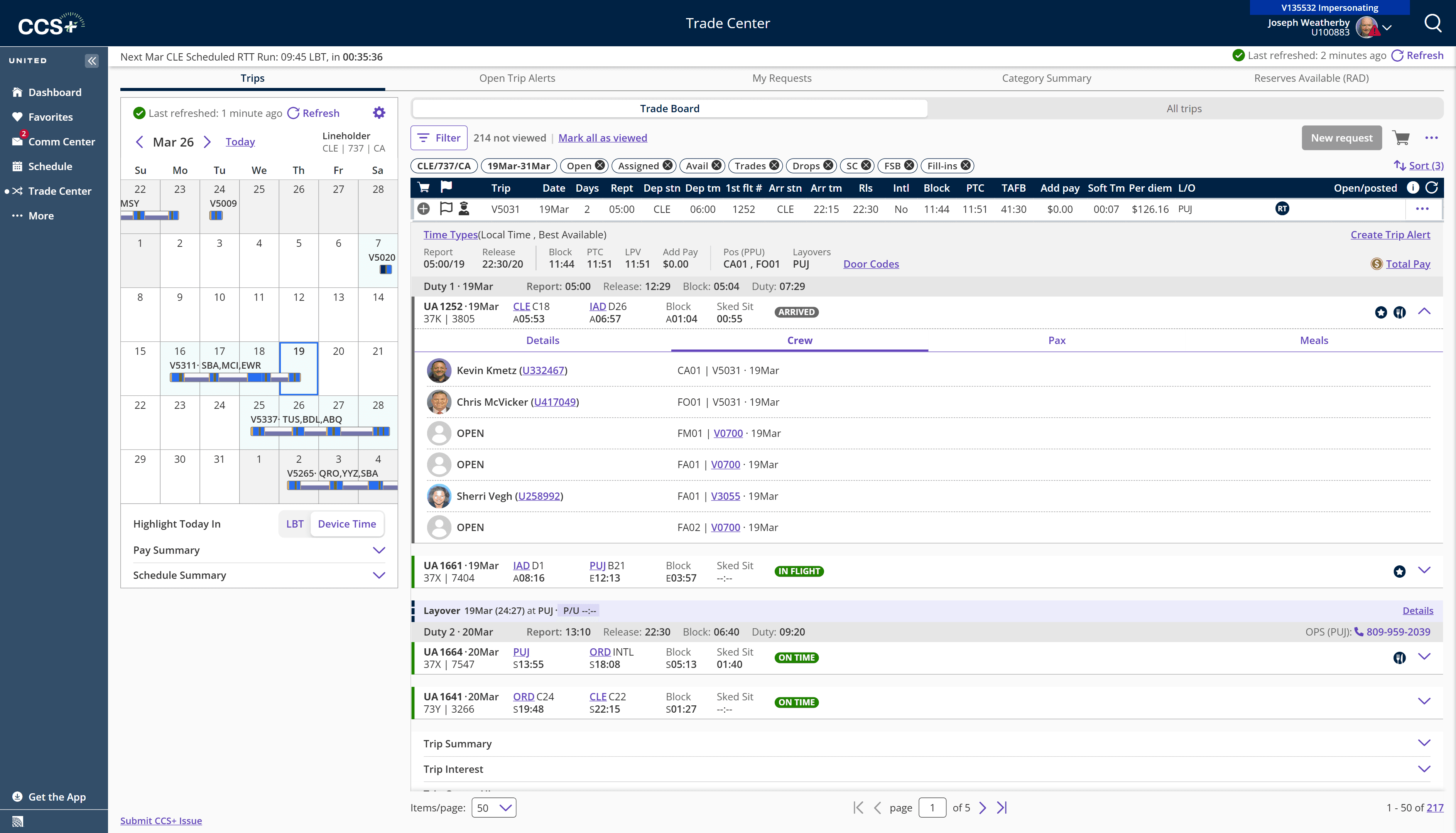The image size is (1456, 833).
Task: Open the Items per page dropdown
Action: [x=493, y=807]
